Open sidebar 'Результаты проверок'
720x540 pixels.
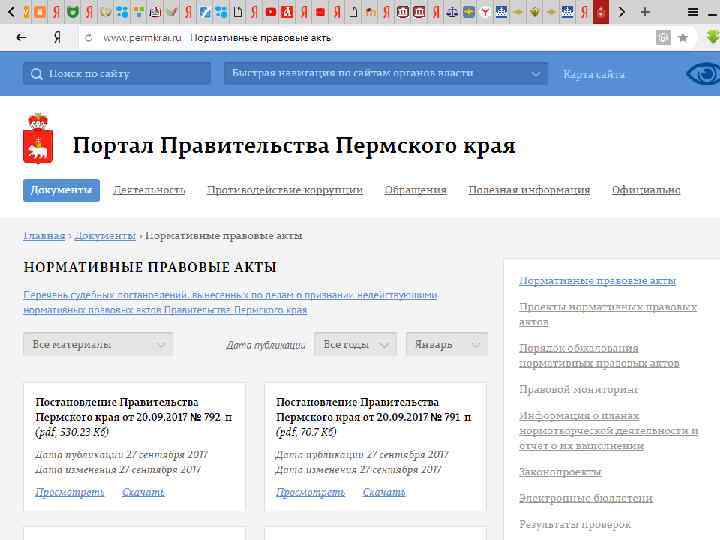[x=575, y=524]
